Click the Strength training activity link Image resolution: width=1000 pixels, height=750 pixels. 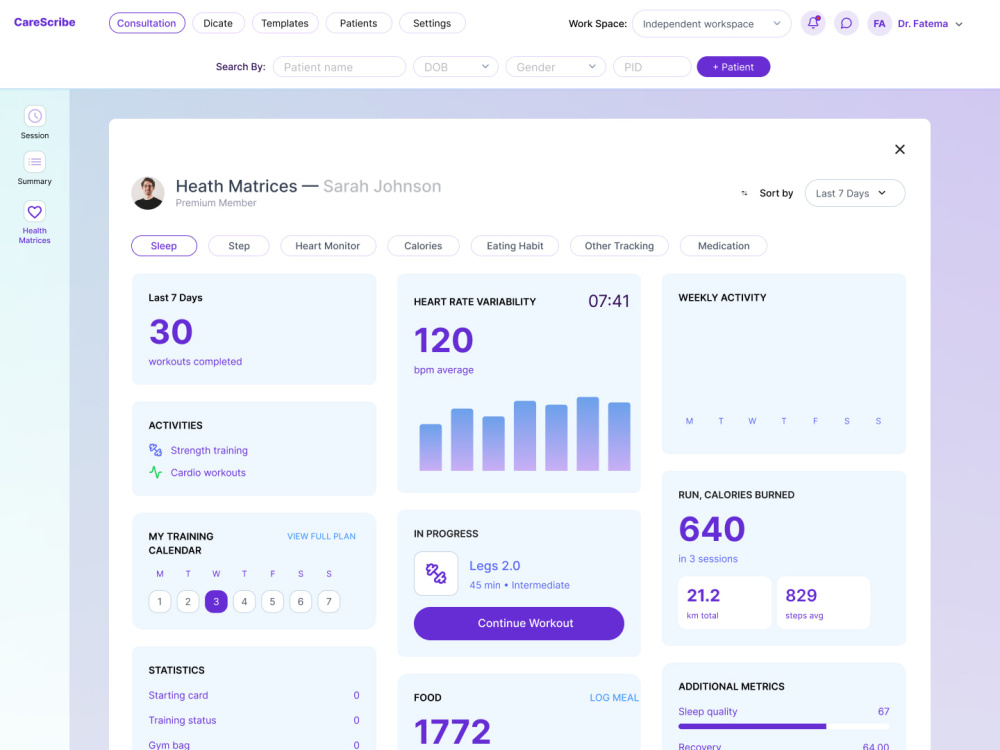[x=209, y=450]
